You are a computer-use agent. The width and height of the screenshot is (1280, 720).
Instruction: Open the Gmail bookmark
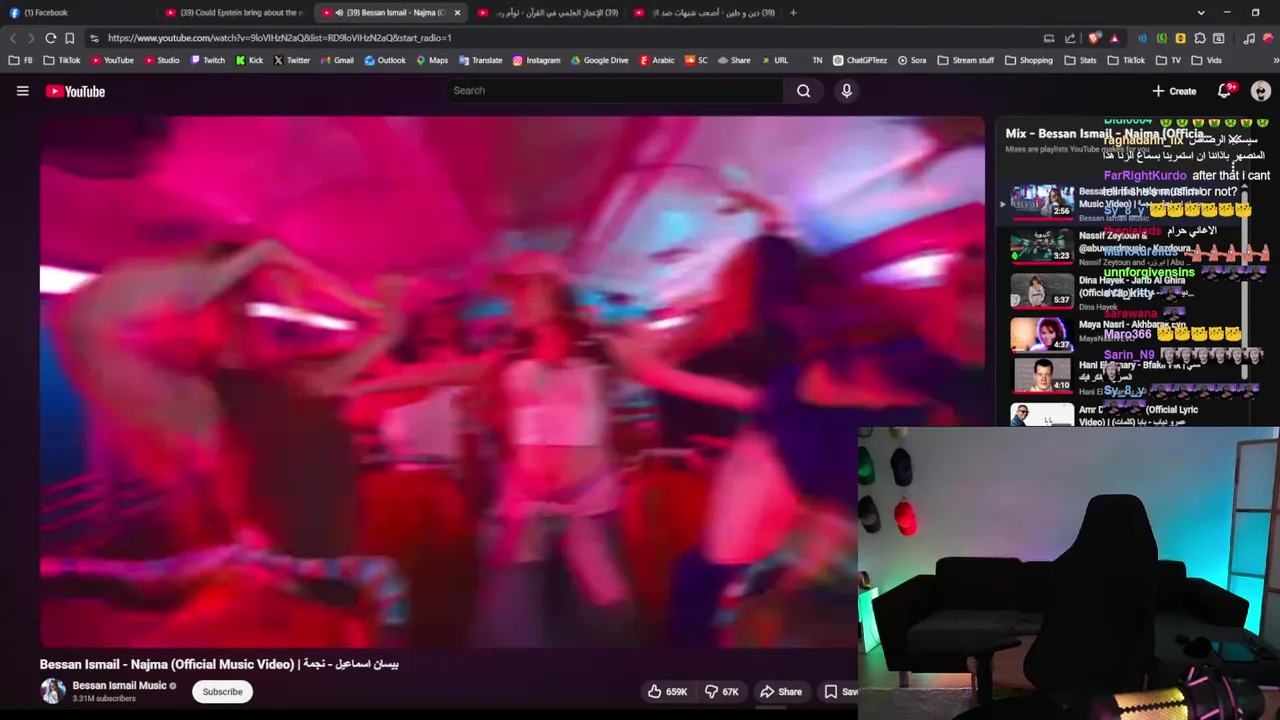[x=337, y=60]
